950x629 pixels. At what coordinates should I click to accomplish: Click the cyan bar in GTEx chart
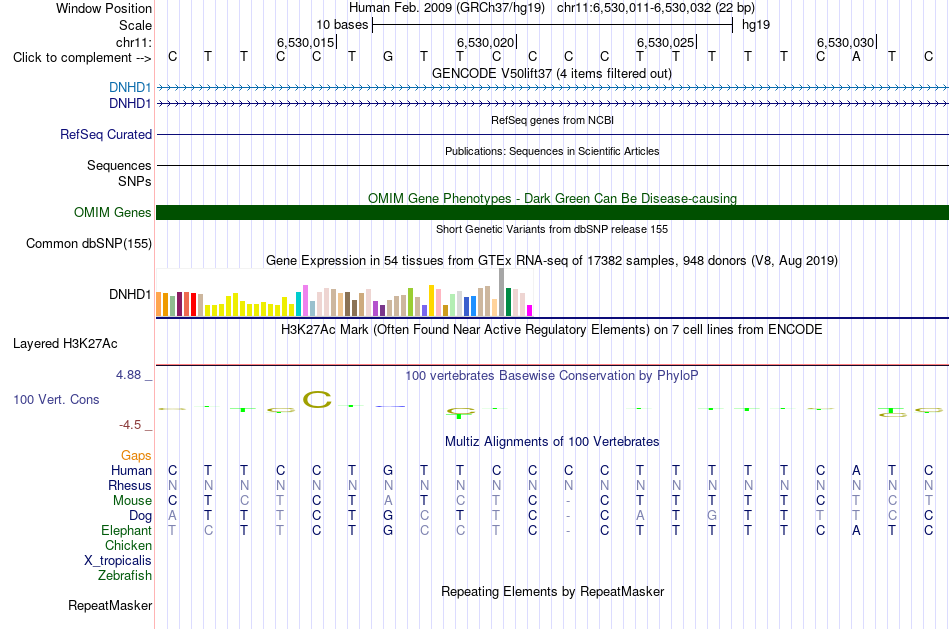click(298, 304)
